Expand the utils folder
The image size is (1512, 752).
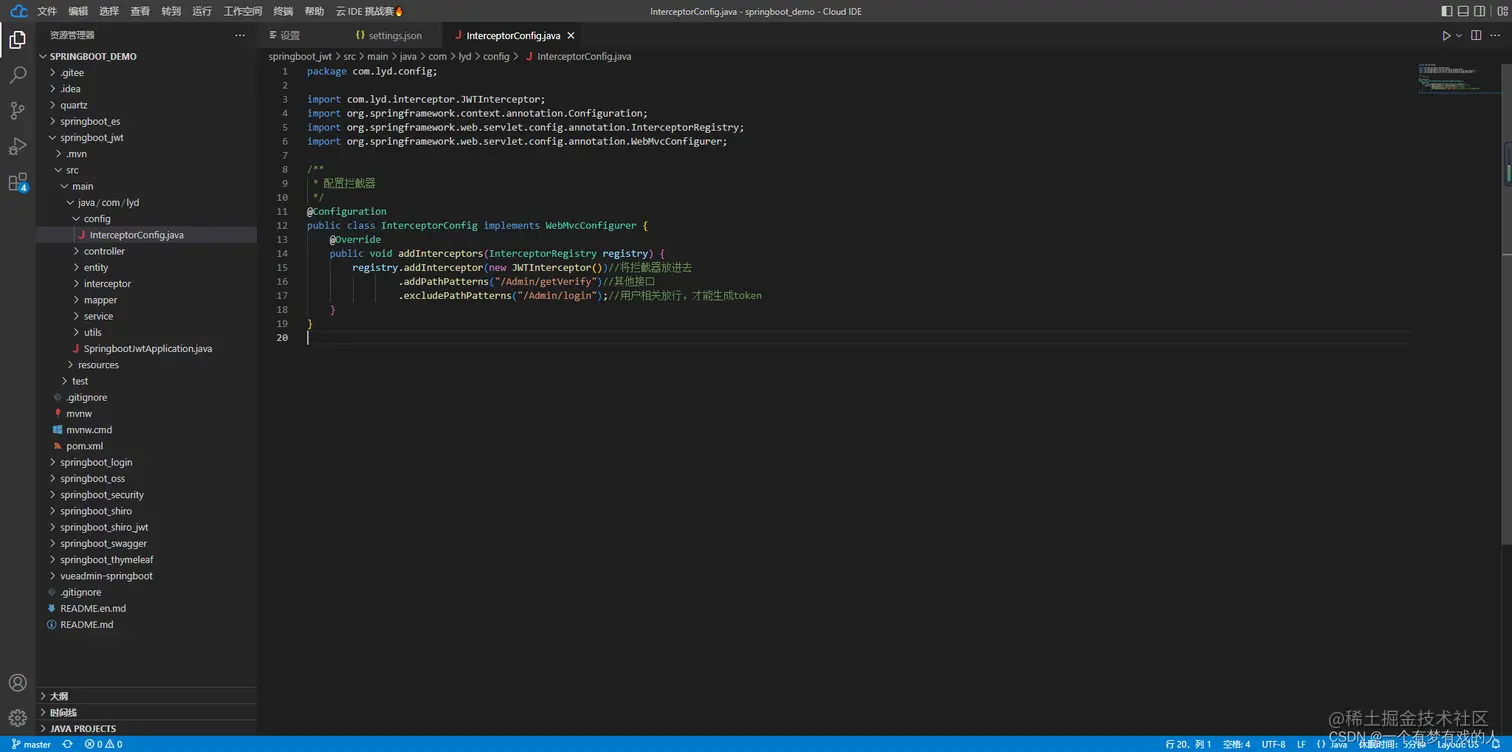(147, 332)
